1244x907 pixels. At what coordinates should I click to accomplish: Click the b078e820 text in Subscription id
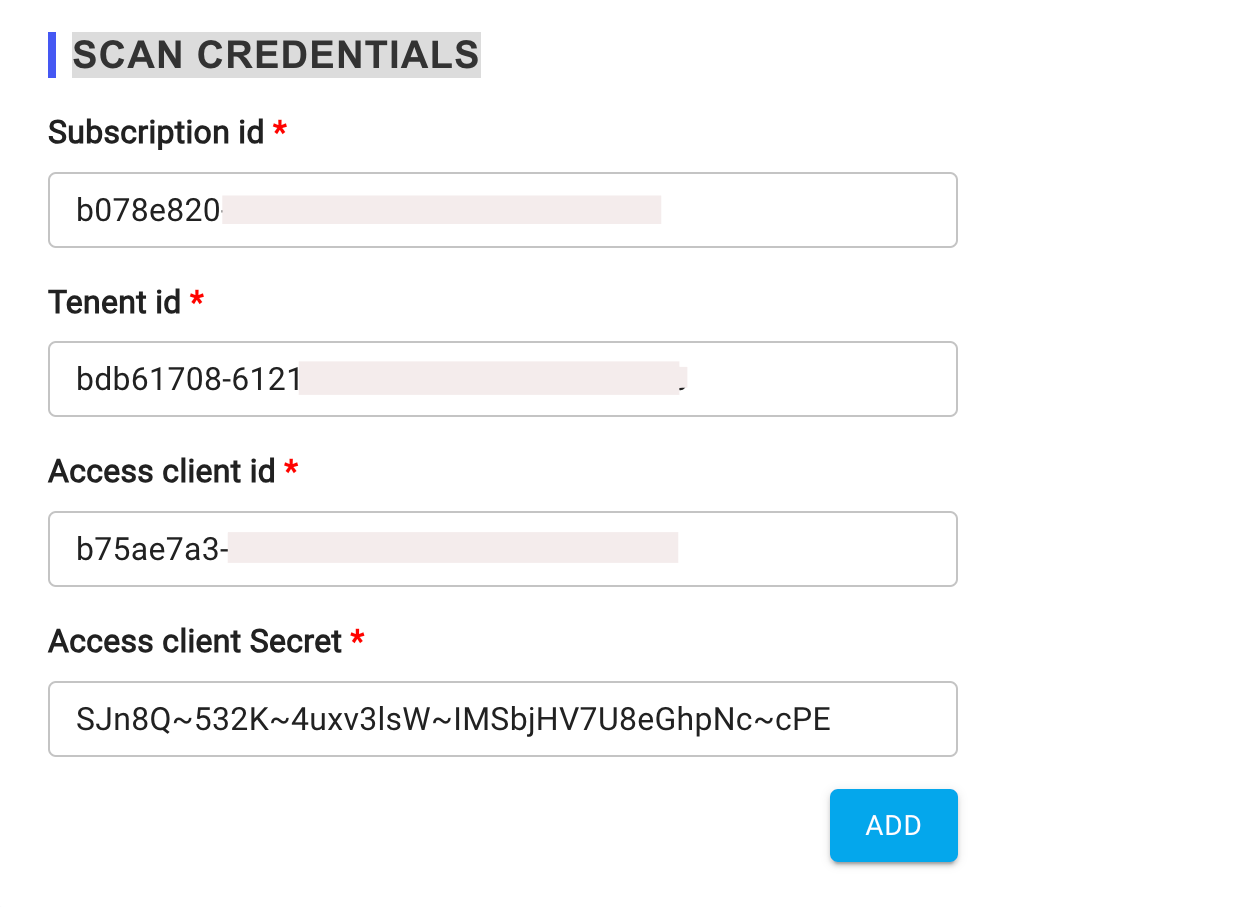point(148,210)
